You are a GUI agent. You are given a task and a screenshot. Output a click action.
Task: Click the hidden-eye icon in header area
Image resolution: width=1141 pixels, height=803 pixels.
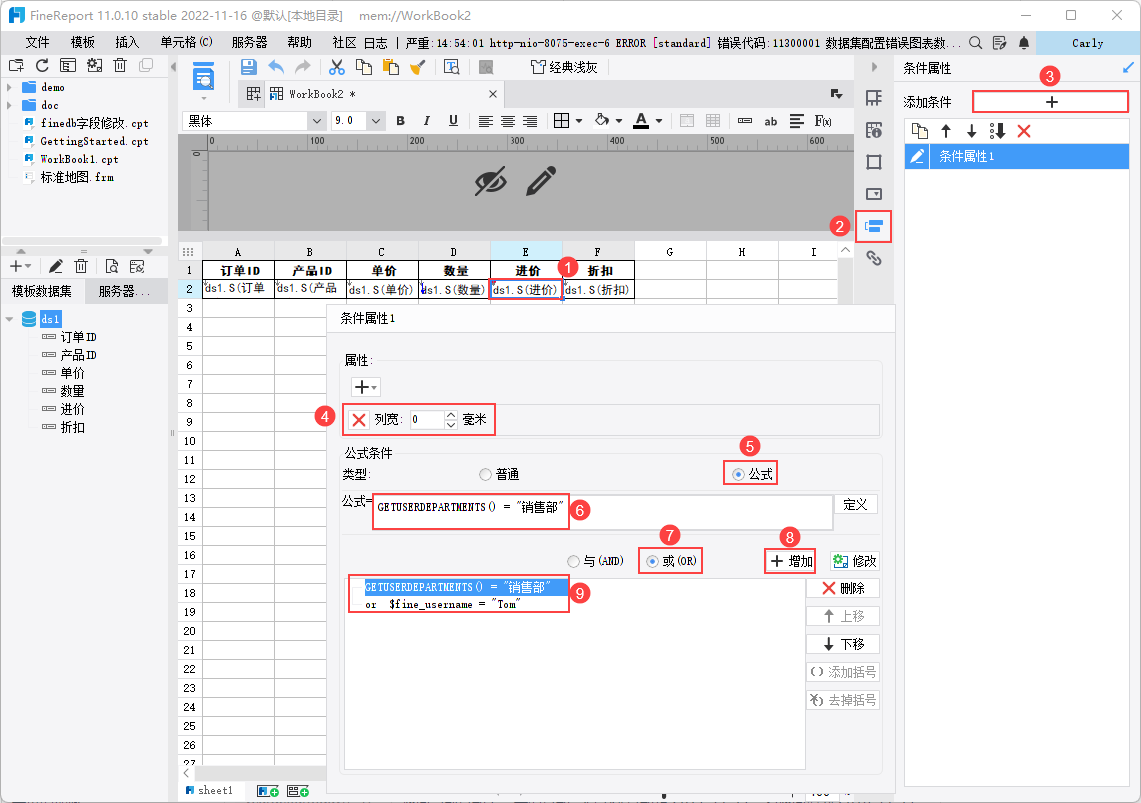point(490,181)
